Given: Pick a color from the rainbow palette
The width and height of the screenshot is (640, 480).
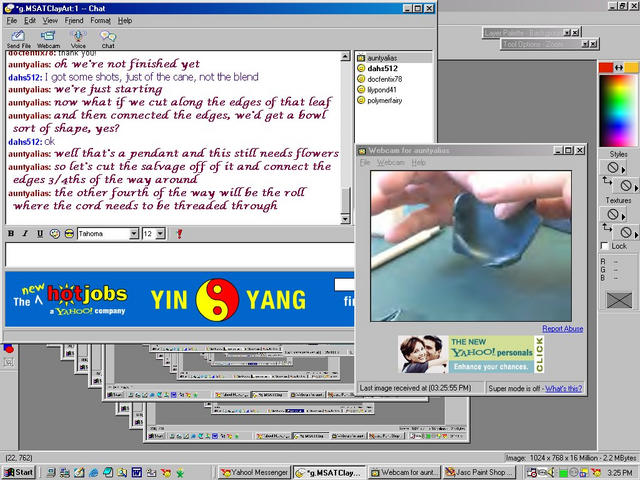Looking at the screenshot, I should click(618, 110).
